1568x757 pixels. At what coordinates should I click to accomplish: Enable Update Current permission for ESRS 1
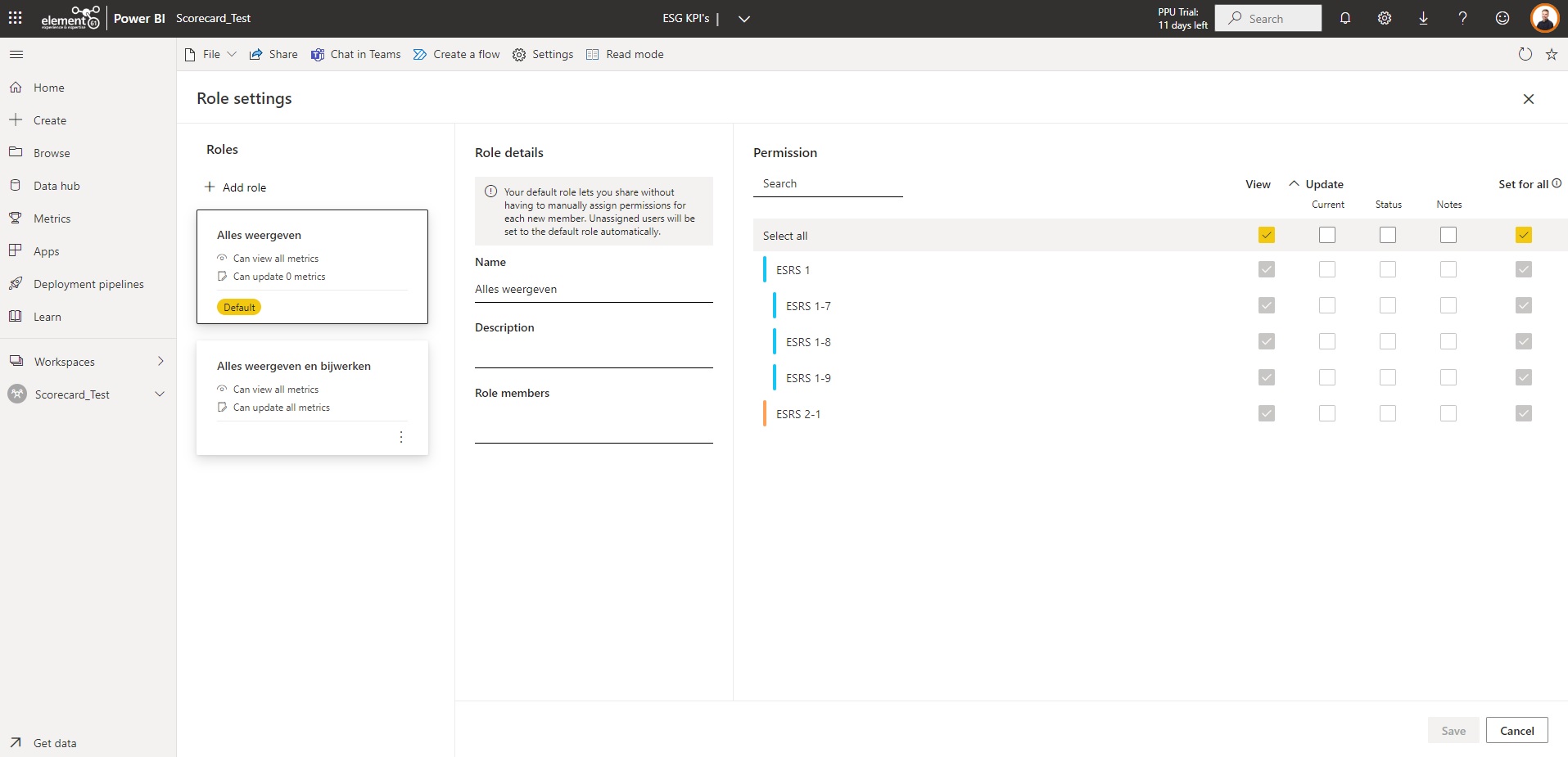coord(1327,269)
